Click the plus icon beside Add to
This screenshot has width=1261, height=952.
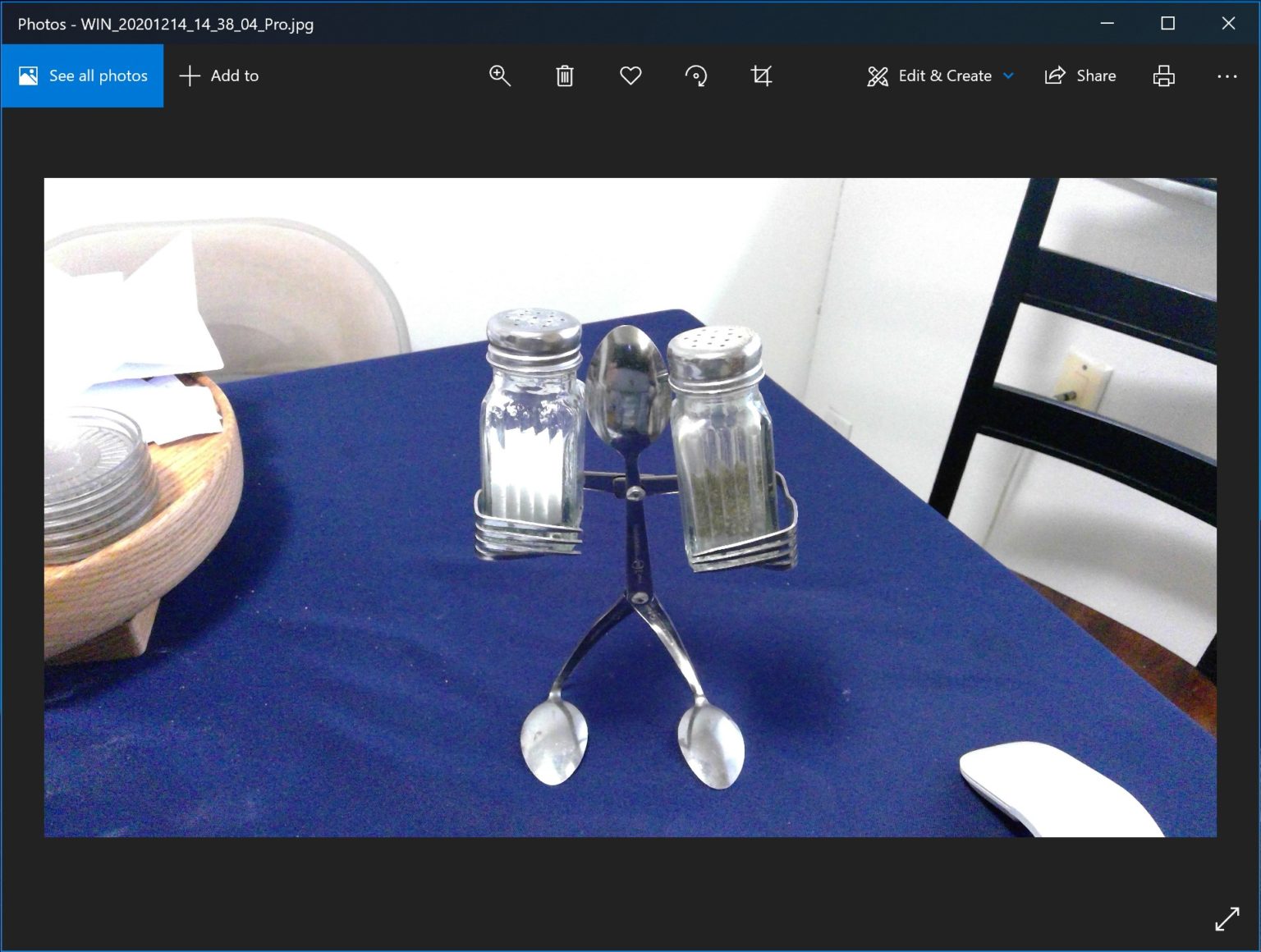click(190, 76)
